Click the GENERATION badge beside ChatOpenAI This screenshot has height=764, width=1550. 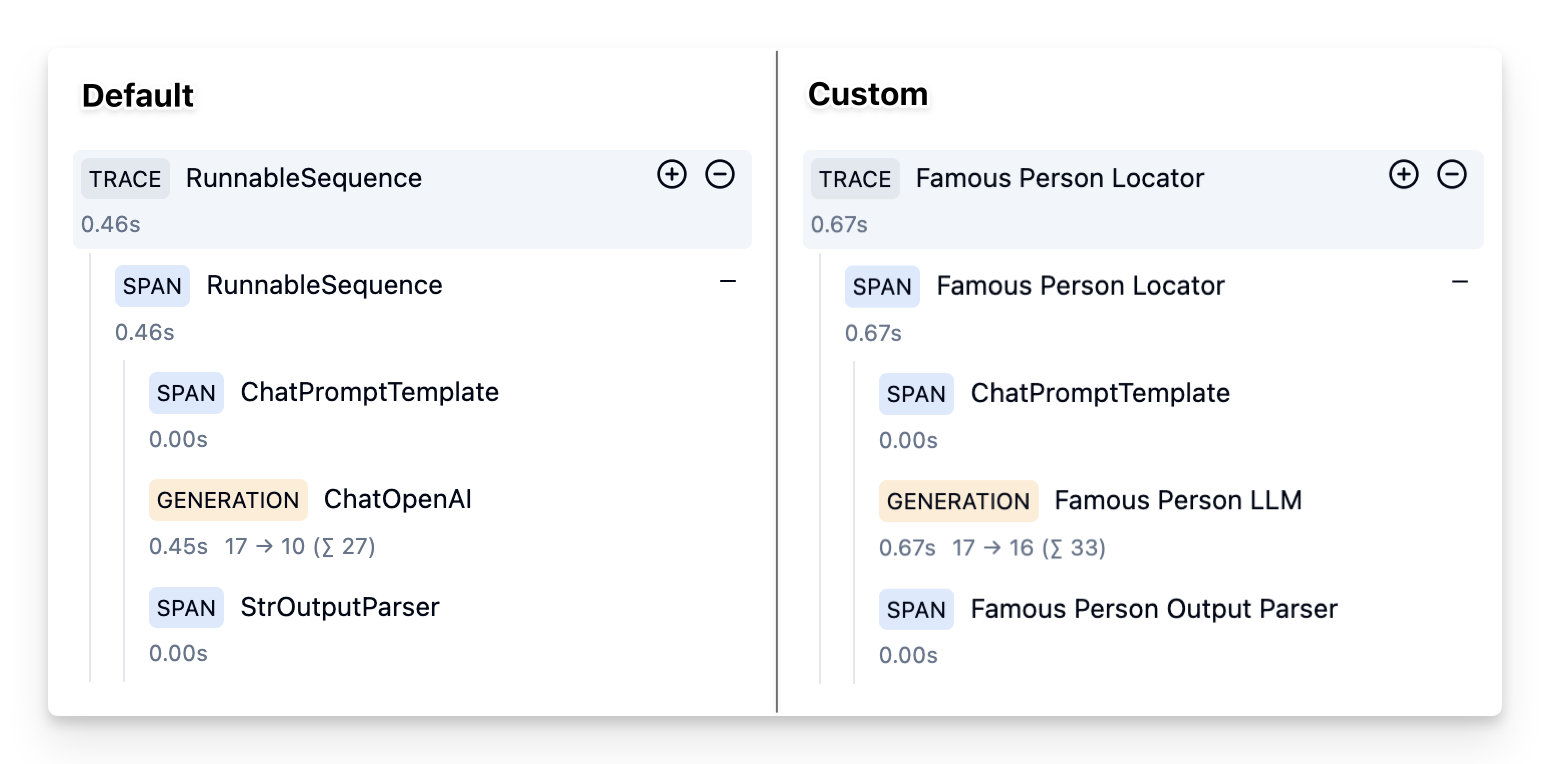click(228, 500)
